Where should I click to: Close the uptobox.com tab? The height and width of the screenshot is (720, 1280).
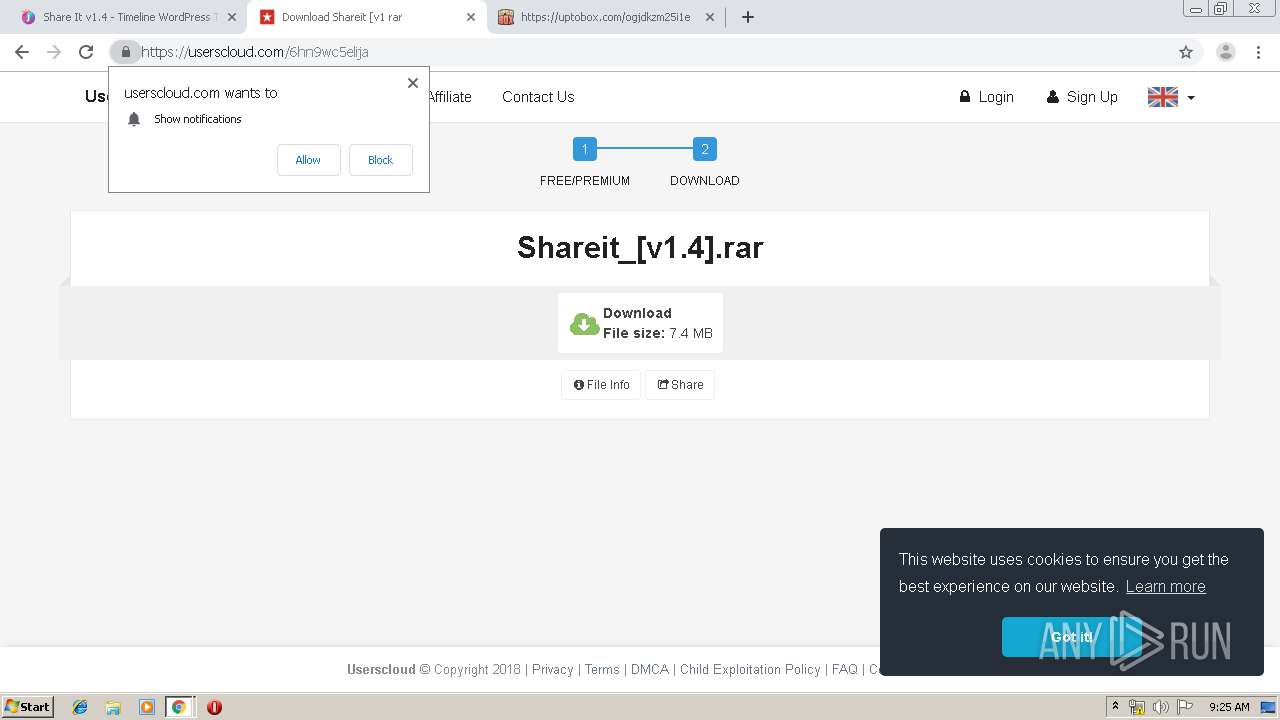pos(710,17)
